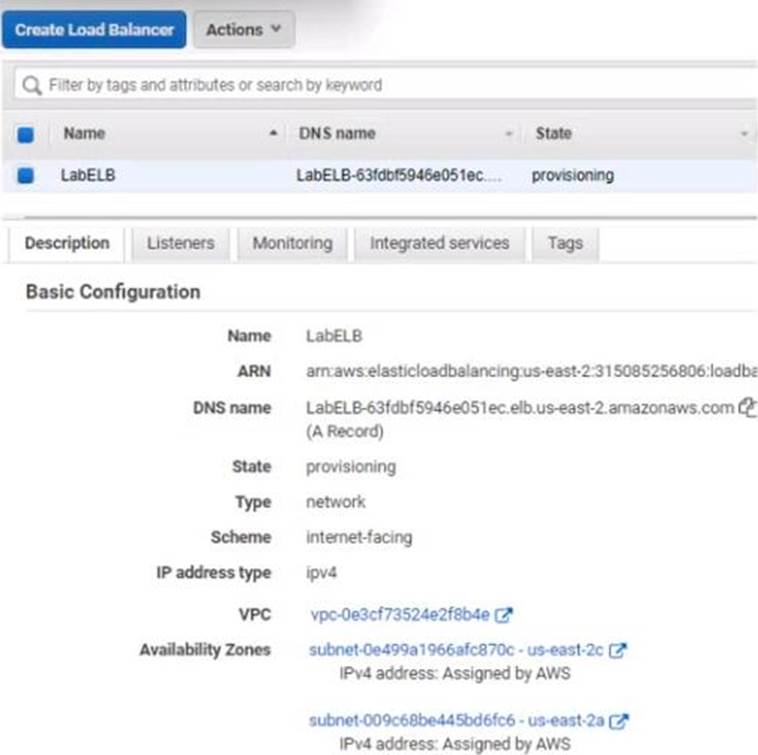View the Tags tab
758x755 pixels.
tap(565, 243)
